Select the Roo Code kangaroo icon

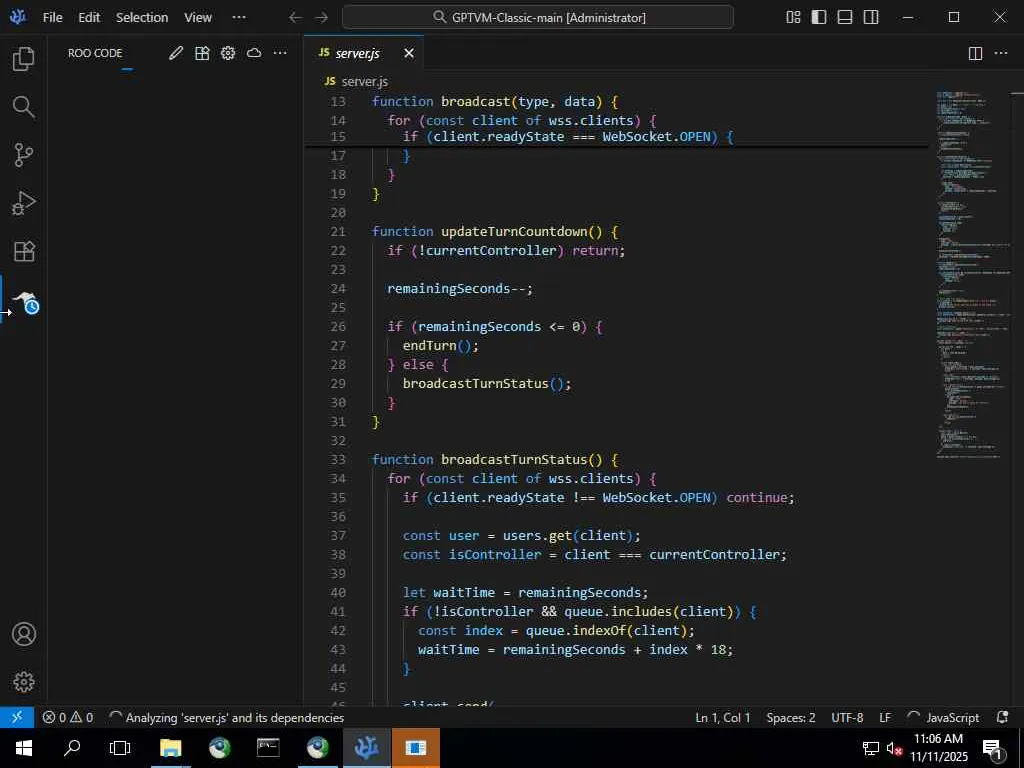pos(26,302)
